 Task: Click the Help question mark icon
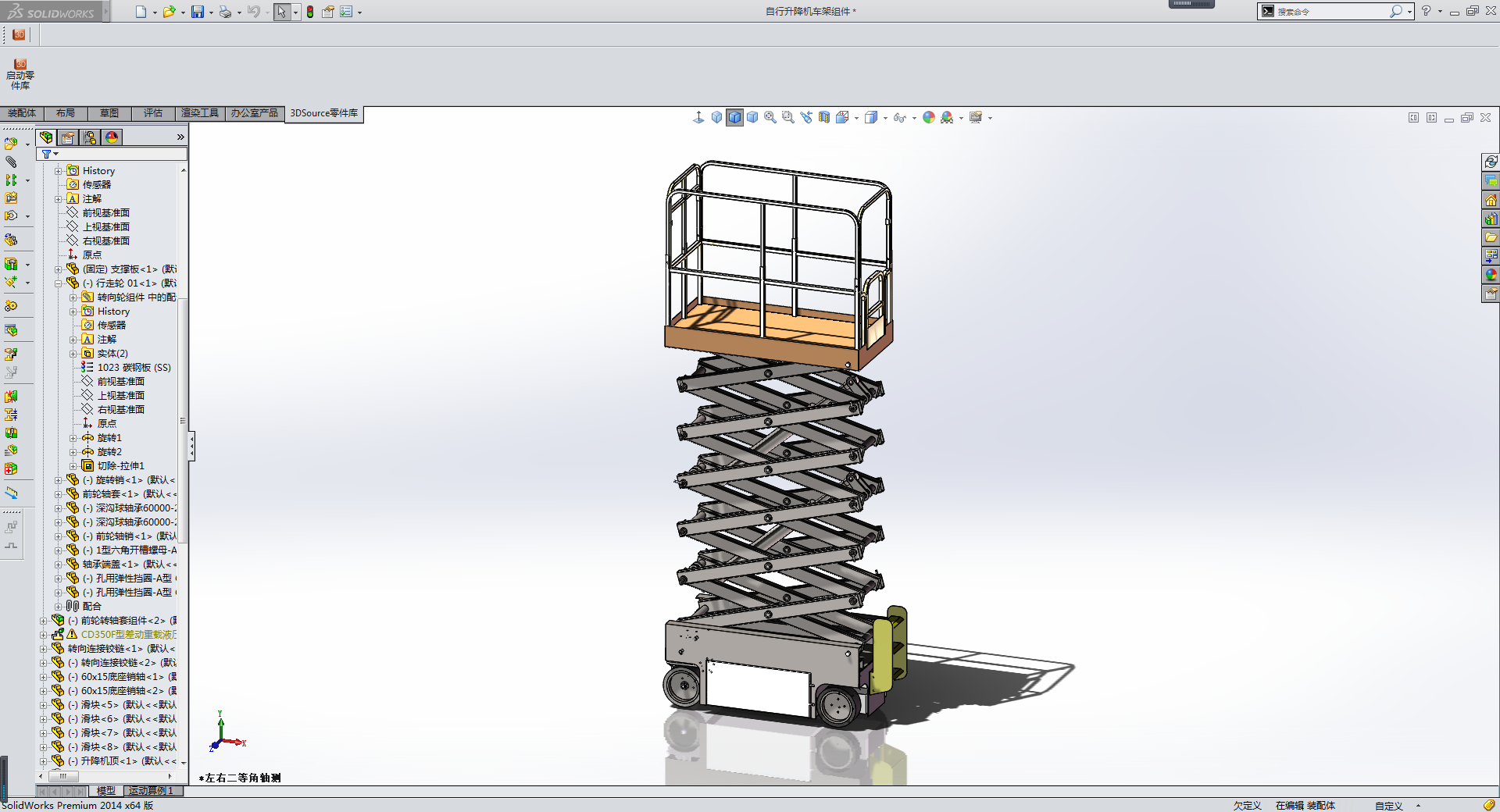[x=1426, y=11]
